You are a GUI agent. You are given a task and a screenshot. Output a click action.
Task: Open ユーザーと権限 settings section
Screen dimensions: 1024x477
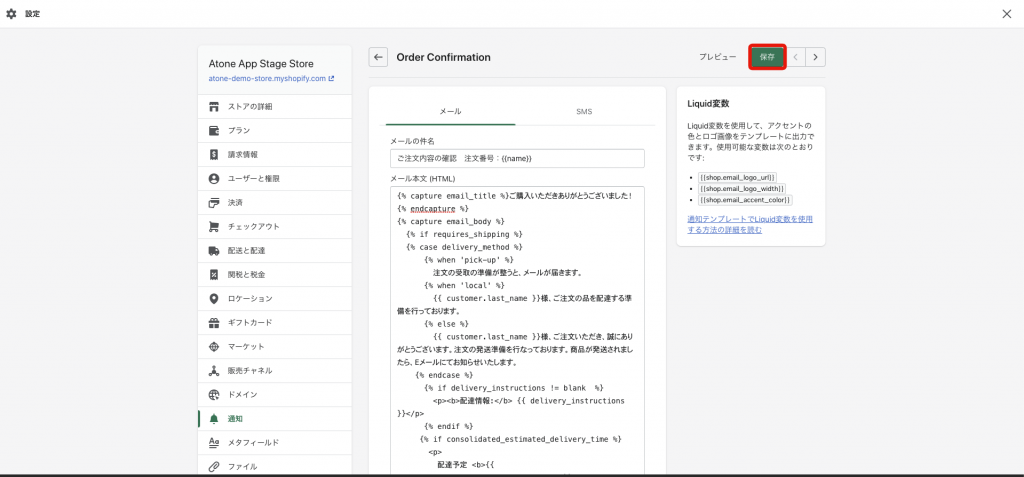coord(275,178)
